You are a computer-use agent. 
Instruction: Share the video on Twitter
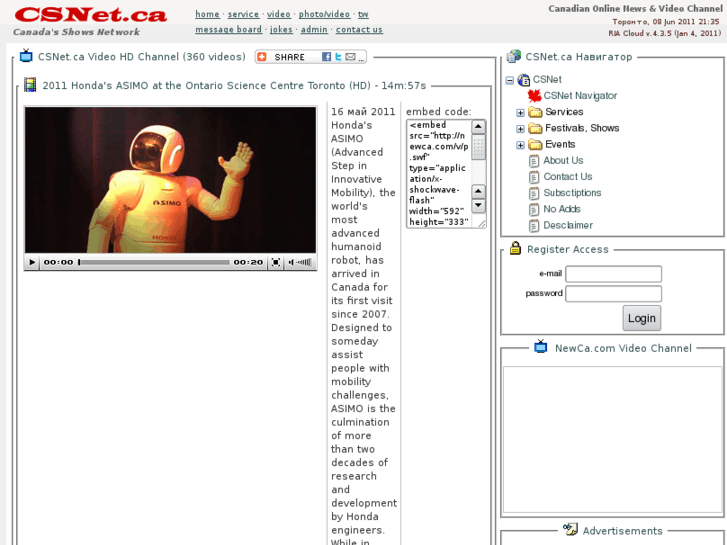338,57
